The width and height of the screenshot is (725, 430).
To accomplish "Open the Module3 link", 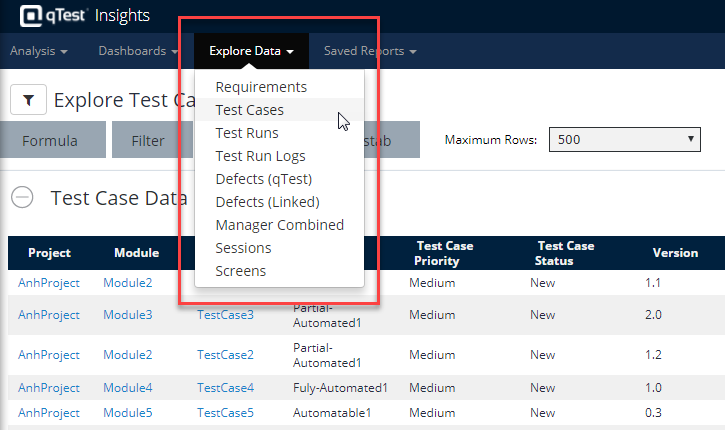I will click(x=128, y=315).
